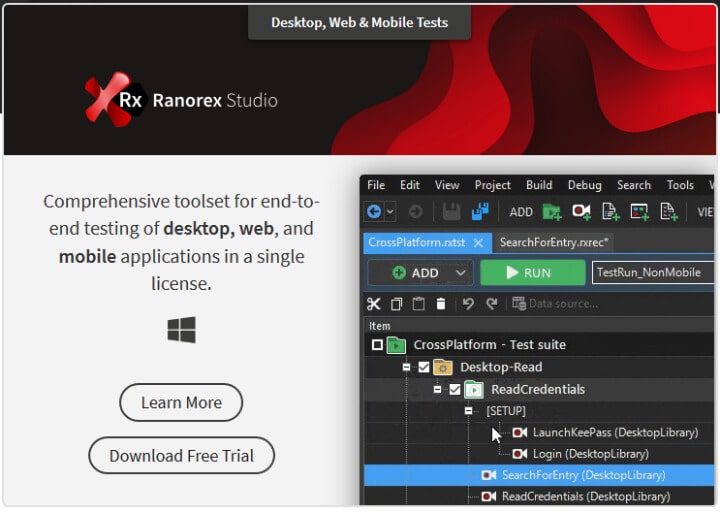Click the add recording module camera icon
Image resolution: width=720 pixels, height=513 pixels.
point(581,212)
